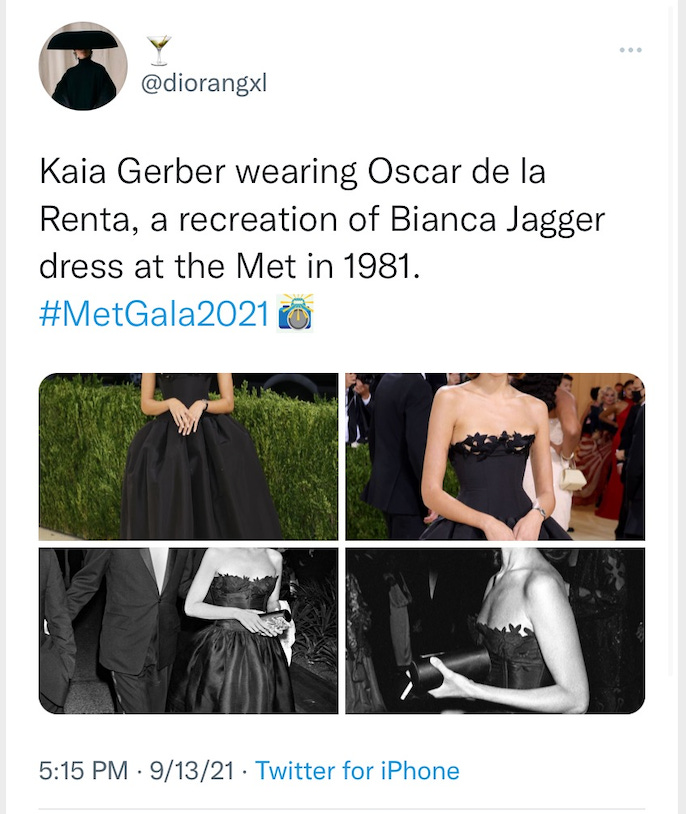Click the camera flash emoji
Viewport: 686px width, 814px height.
[295, 313]
